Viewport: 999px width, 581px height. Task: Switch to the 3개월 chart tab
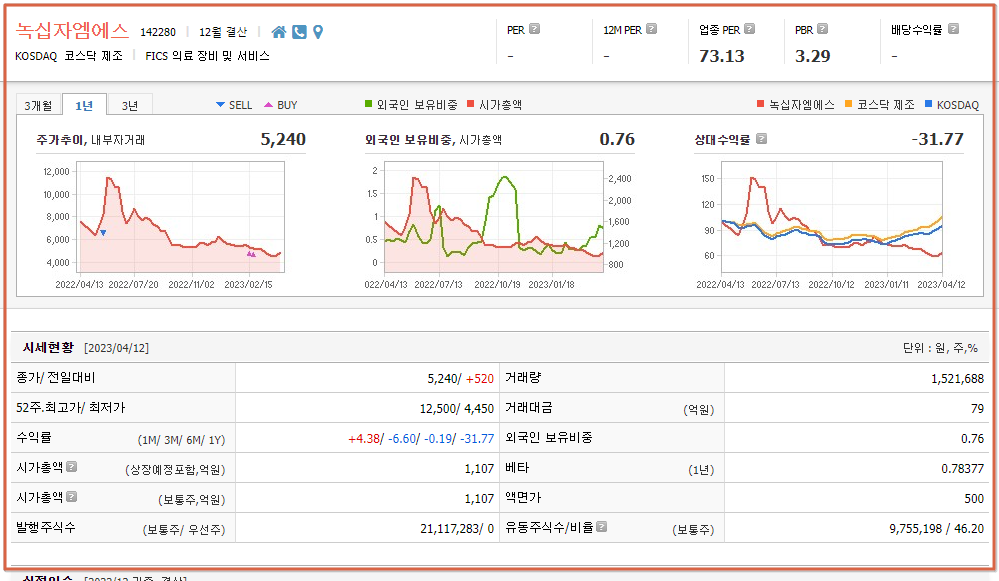click(x=38, y=105)
